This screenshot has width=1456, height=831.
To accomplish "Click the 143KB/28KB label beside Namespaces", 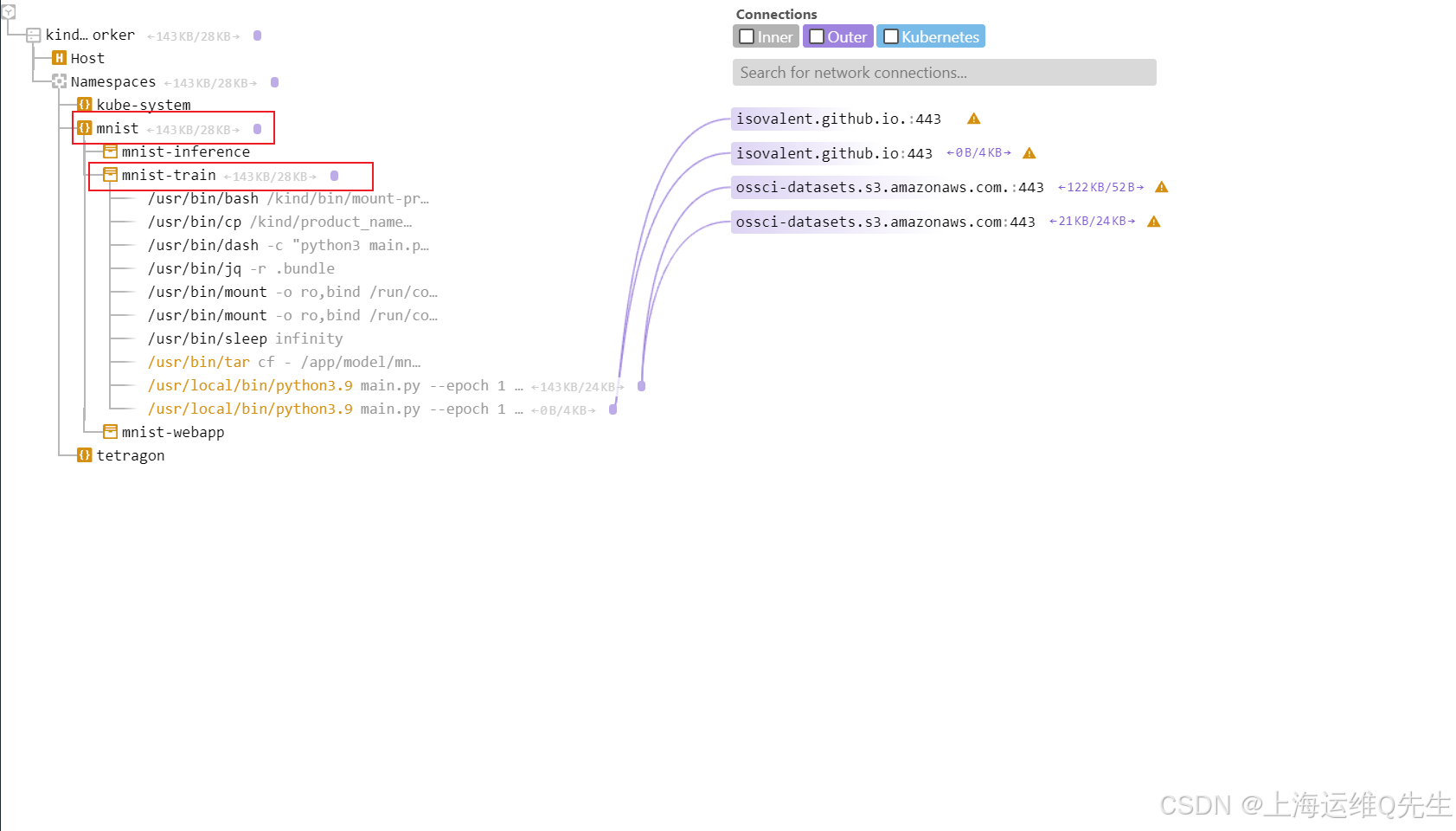I will tap(211, 83).
